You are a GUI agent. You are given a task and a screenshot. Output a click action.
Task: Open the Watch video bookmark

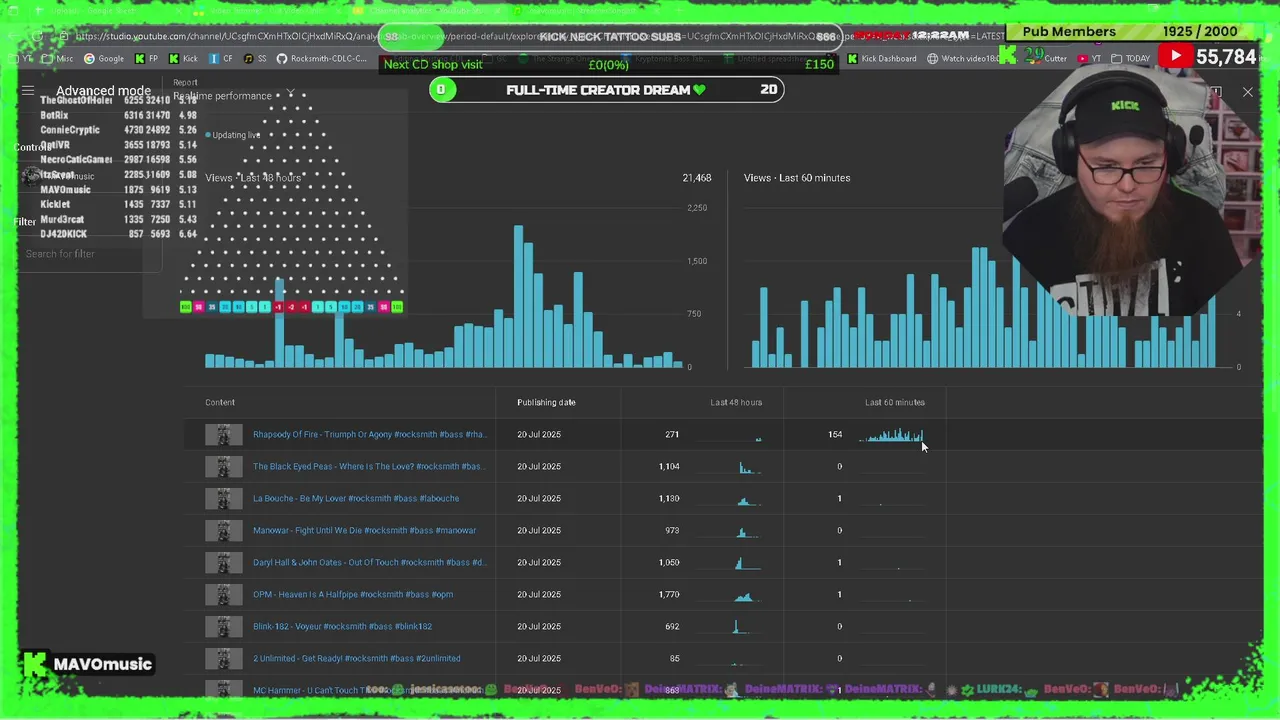point(962,59)
